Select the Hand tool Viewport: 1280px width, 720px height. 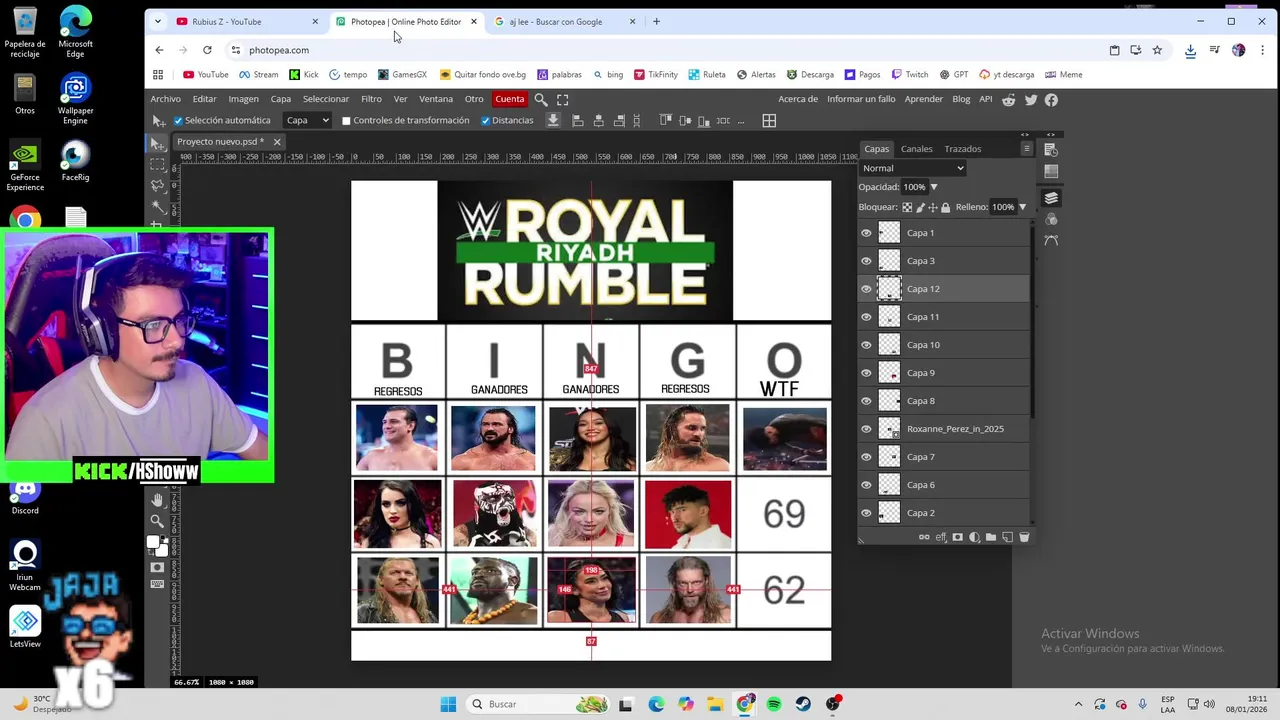coord(157,500)
